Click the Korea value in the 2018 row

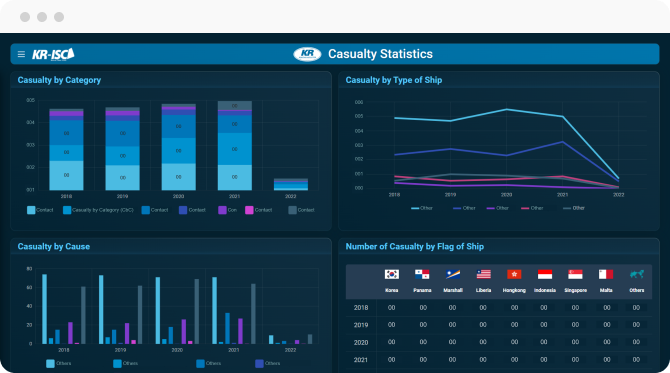coord(391,308)
